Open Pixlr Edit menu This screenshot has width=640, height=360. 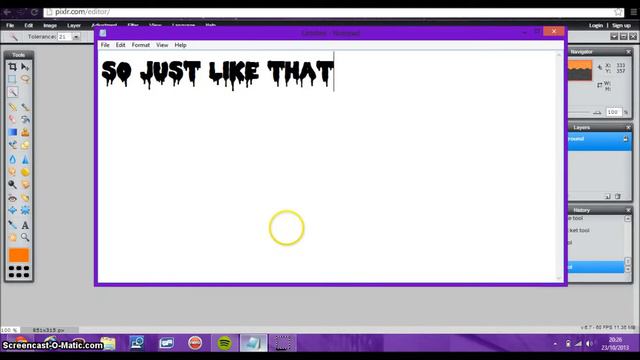(x=29, y=25)
